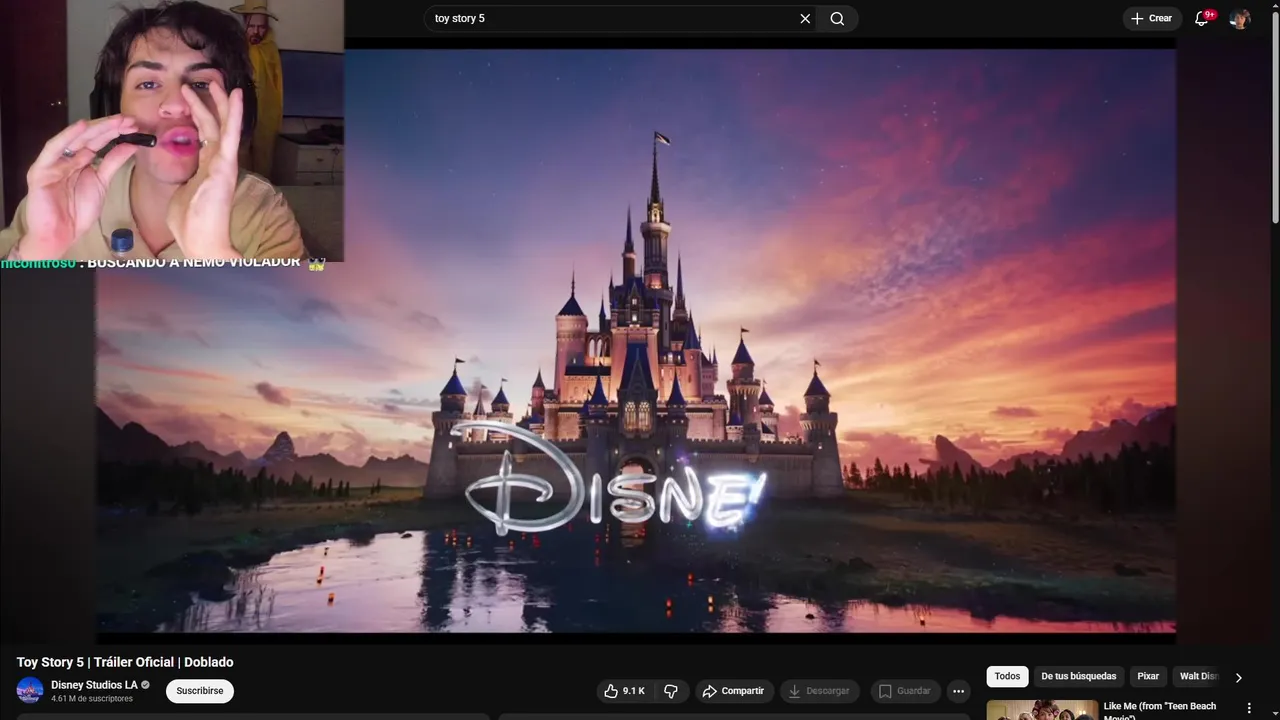Screen dimensions: 1280x720
Task: Click the 'Like Me' video thumbnail
Action: [x=1042, y=710]
